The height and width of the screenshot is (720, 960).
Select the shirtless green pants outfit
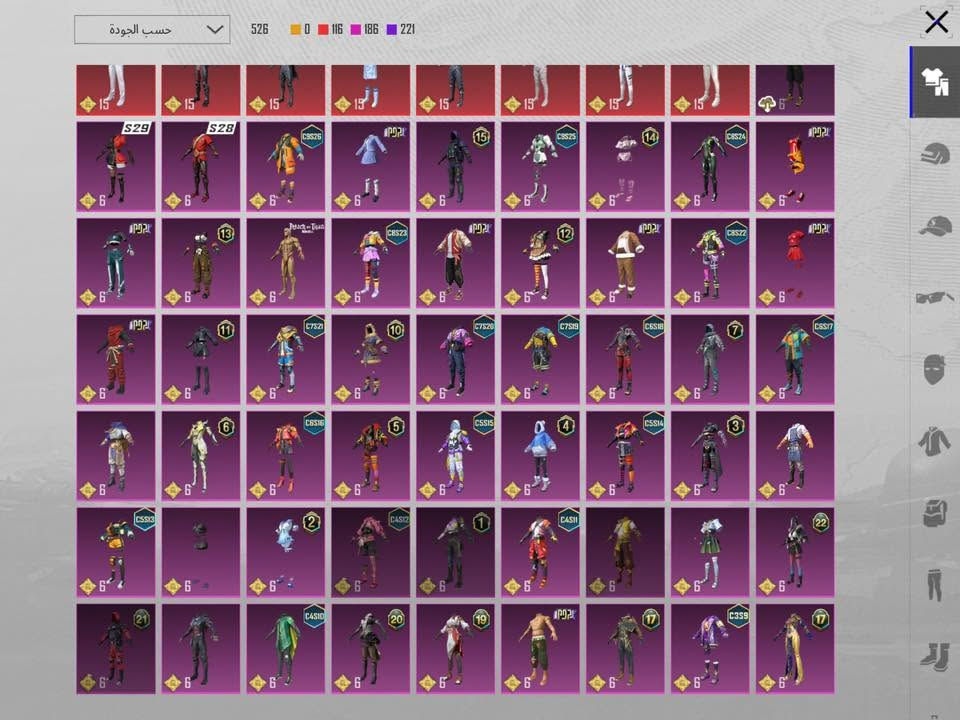(541, 649)
